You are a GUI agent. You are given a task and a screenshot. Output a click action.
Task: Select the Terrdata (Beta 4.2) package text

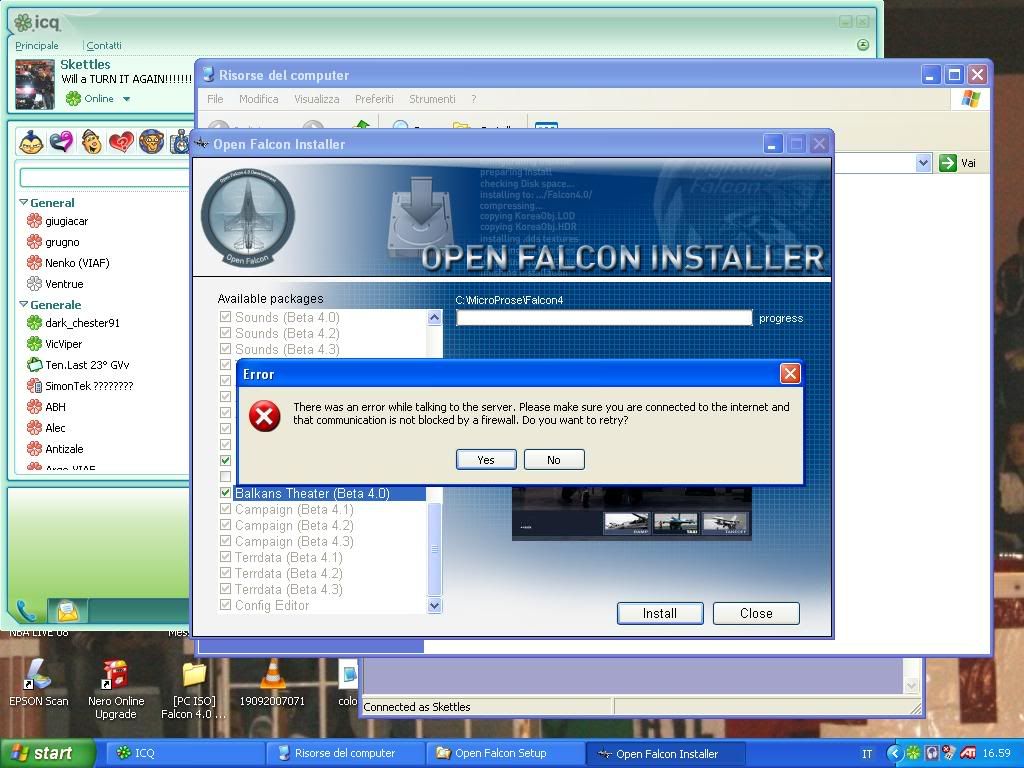[x=288, y=573]
